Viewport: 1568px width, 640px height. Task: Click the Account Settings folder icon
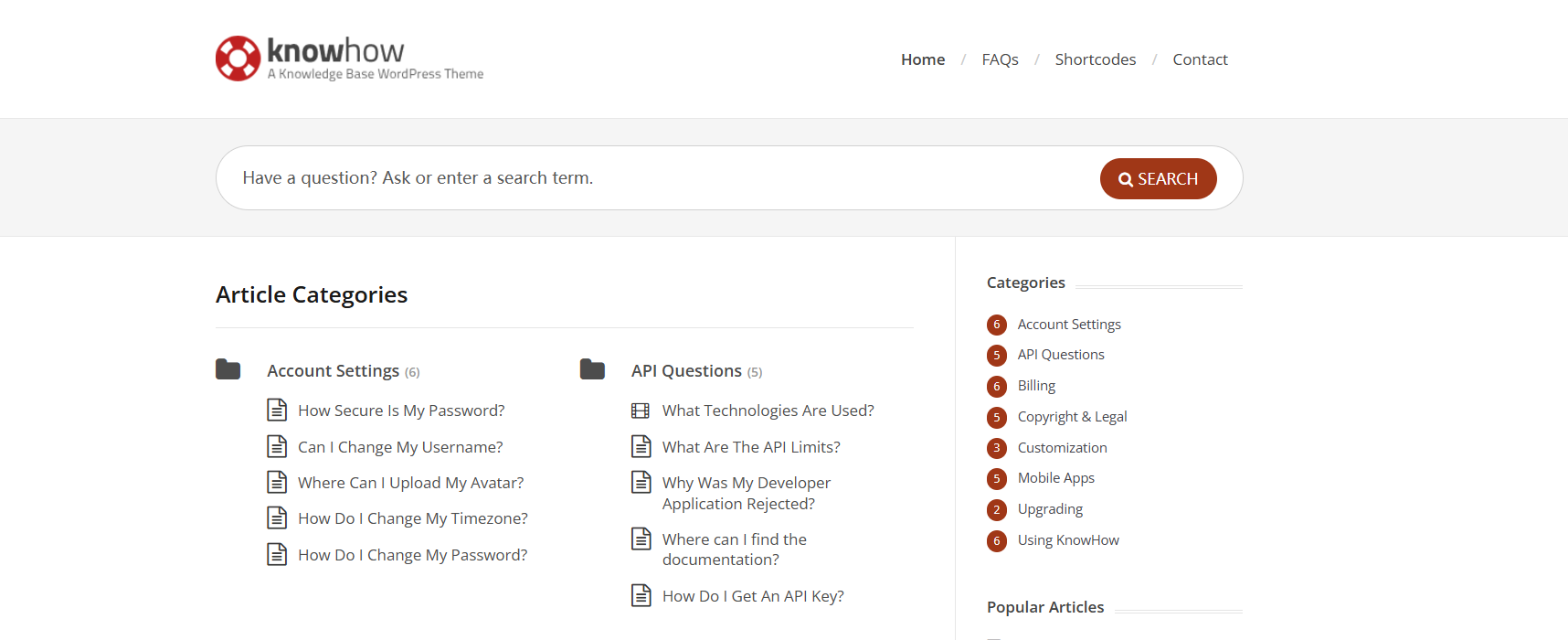tap(228, 369)
